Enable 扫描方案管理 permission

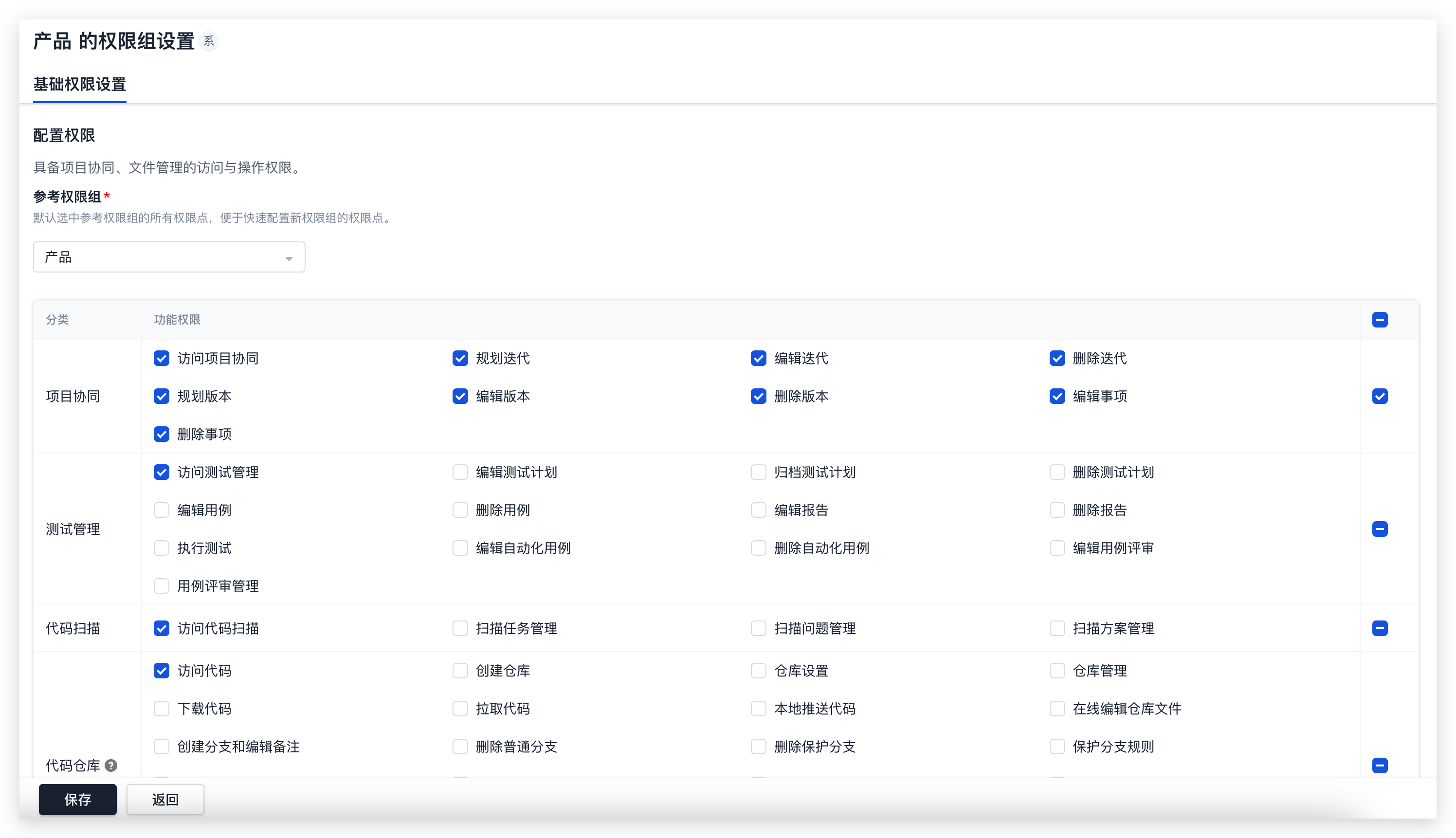pyautogui.click(x=1057, y=629)
